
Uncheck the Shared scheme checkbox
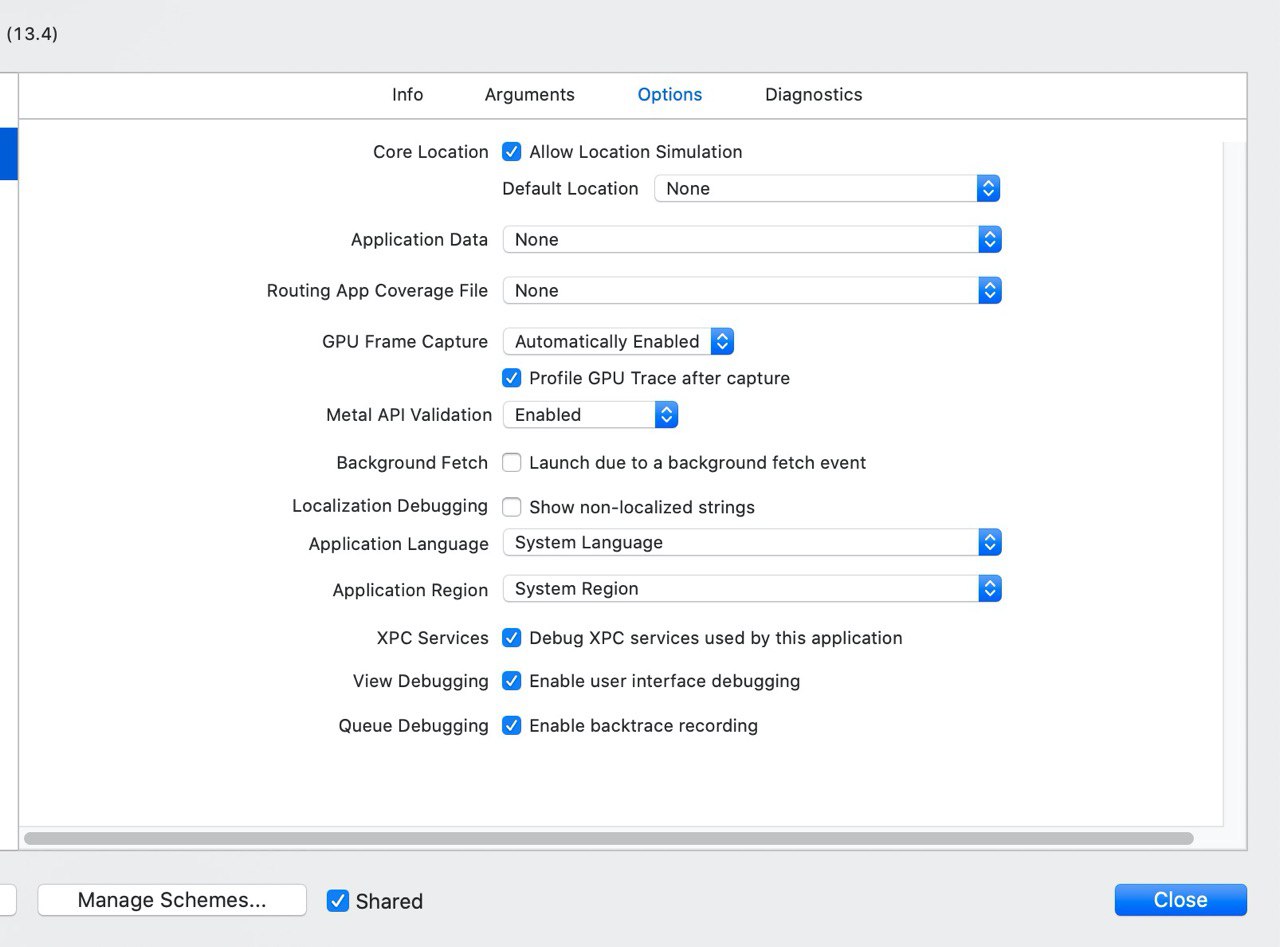(337, 901)
